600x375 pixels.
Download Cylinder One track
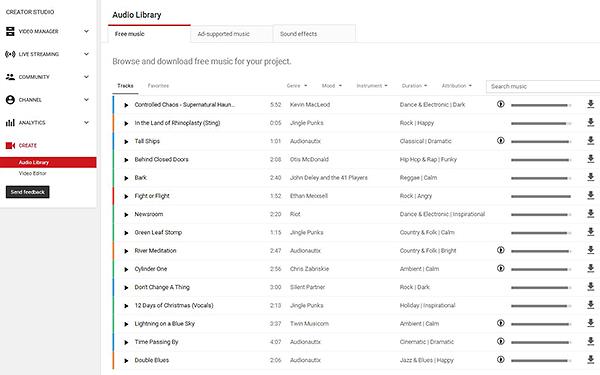(590, 268)
